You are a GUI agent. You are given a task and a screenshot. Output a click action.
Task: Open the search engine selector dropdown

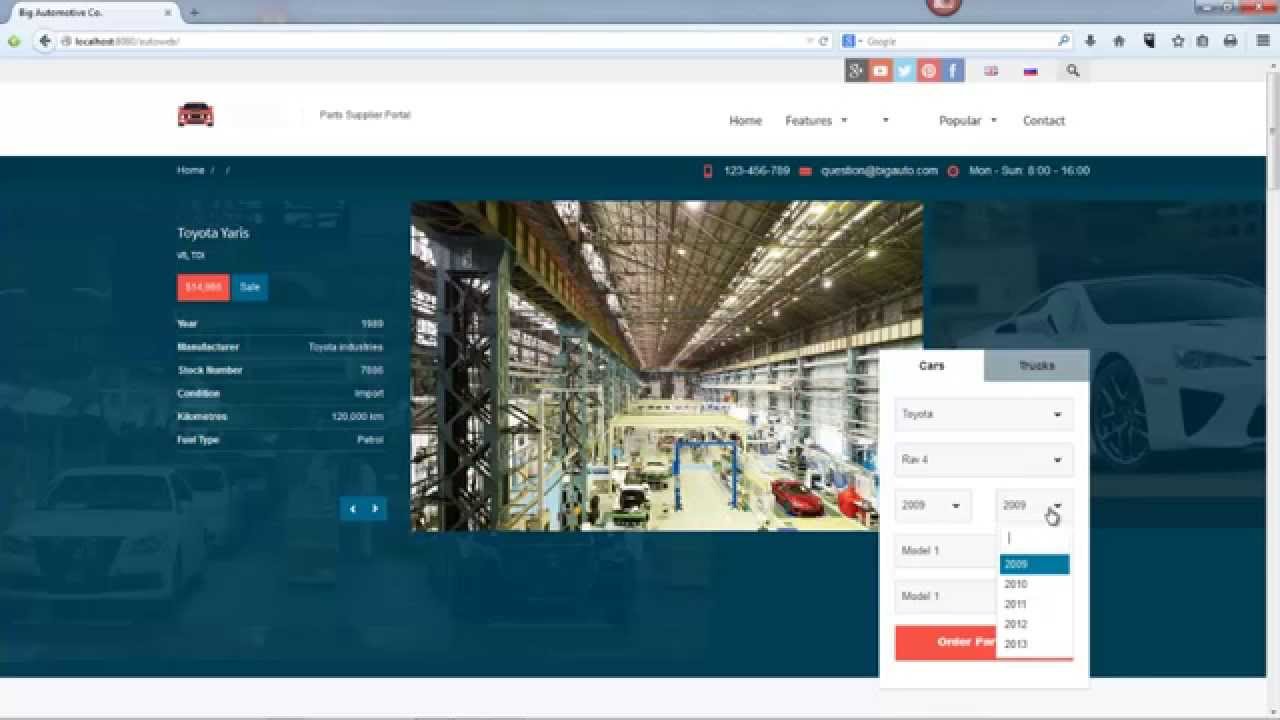(x=853, y=41)
